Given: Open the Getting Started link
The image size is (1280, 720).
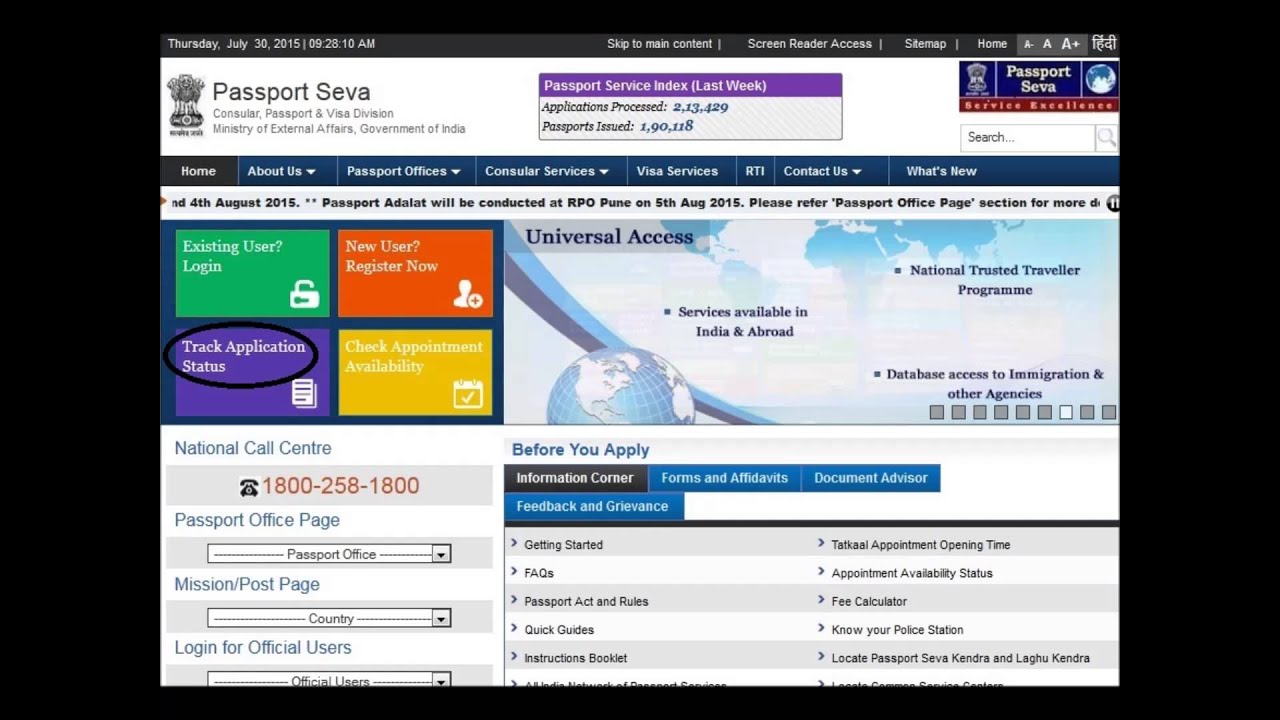Looking at the screenshot, I should (564, 545).
